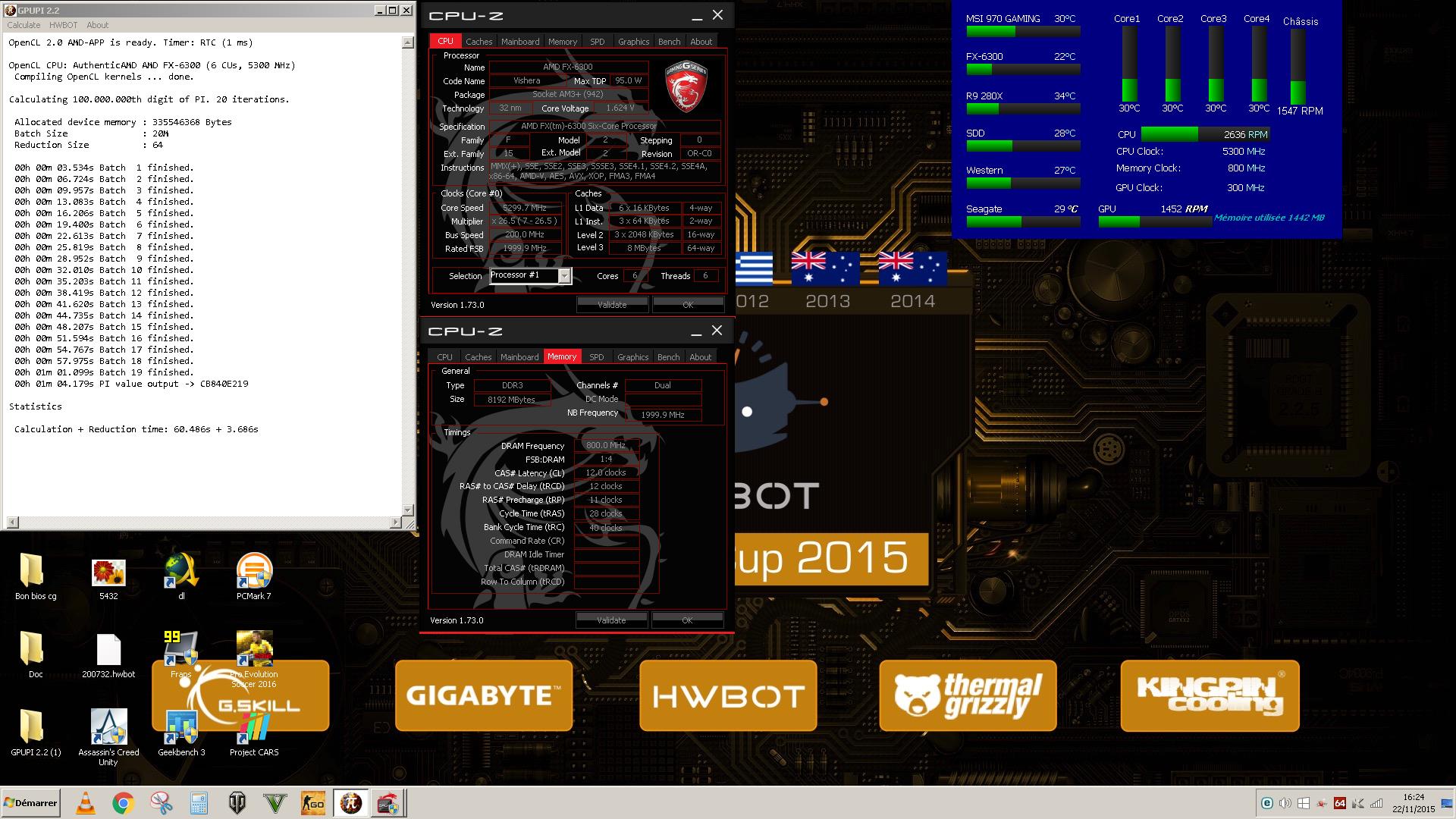Select the Bon bios cg folder
This screenshot has width=1456, height=819.
[36, 576]
